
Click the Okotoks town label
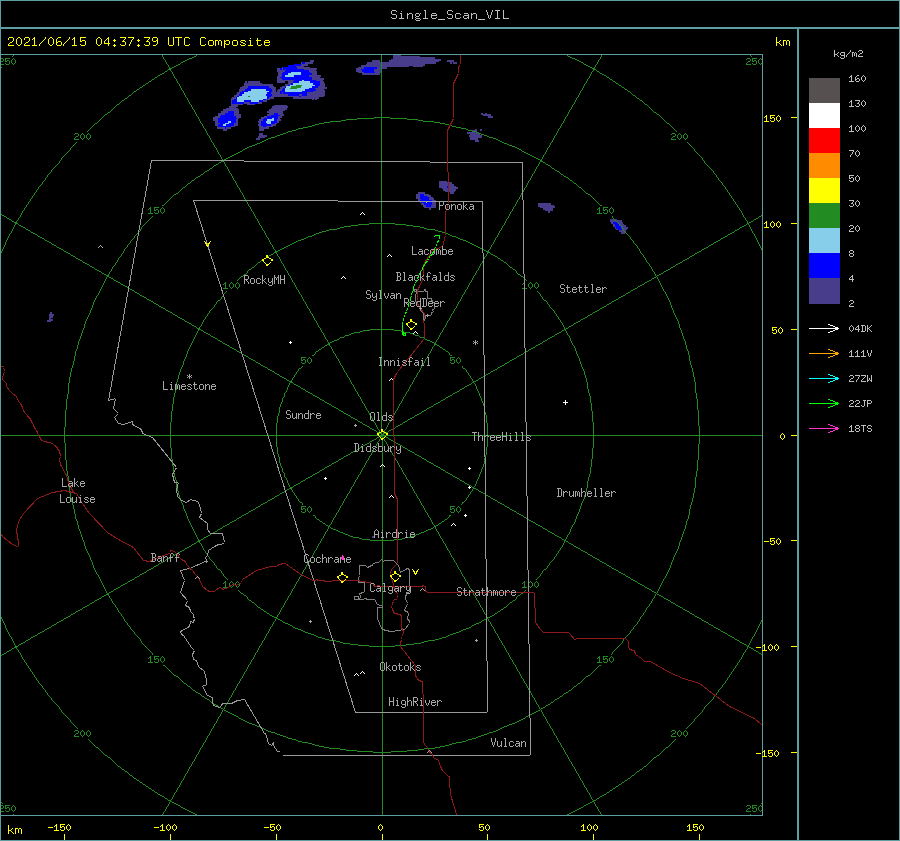pyautogui.click(x=400, y=667)
